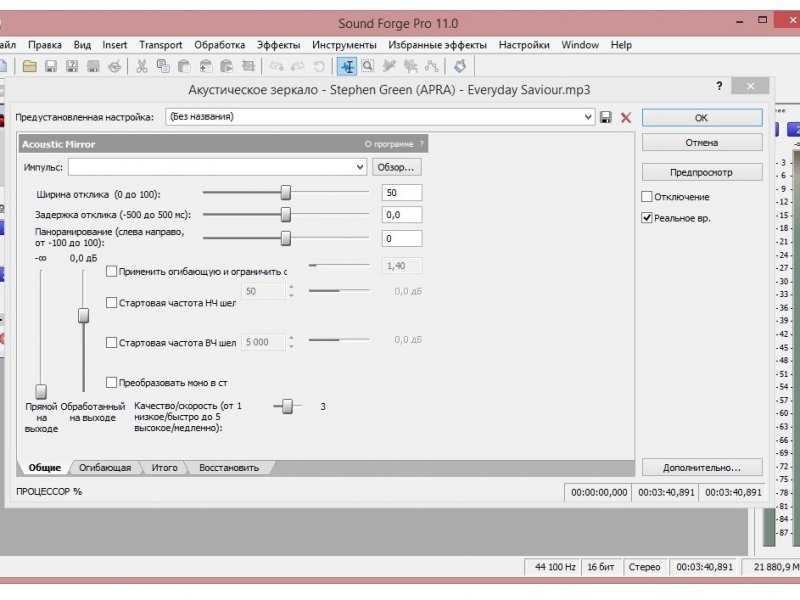Click the last toolbar icon after the Envelope tool
The height and width of the screenshot is (600, 800).
coord(460,66)
